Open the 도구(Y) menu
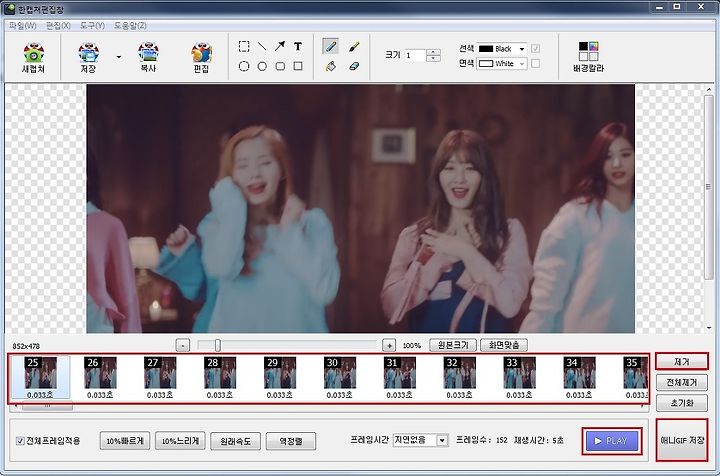This screenshot has width=720, height=476. (92, 26)
